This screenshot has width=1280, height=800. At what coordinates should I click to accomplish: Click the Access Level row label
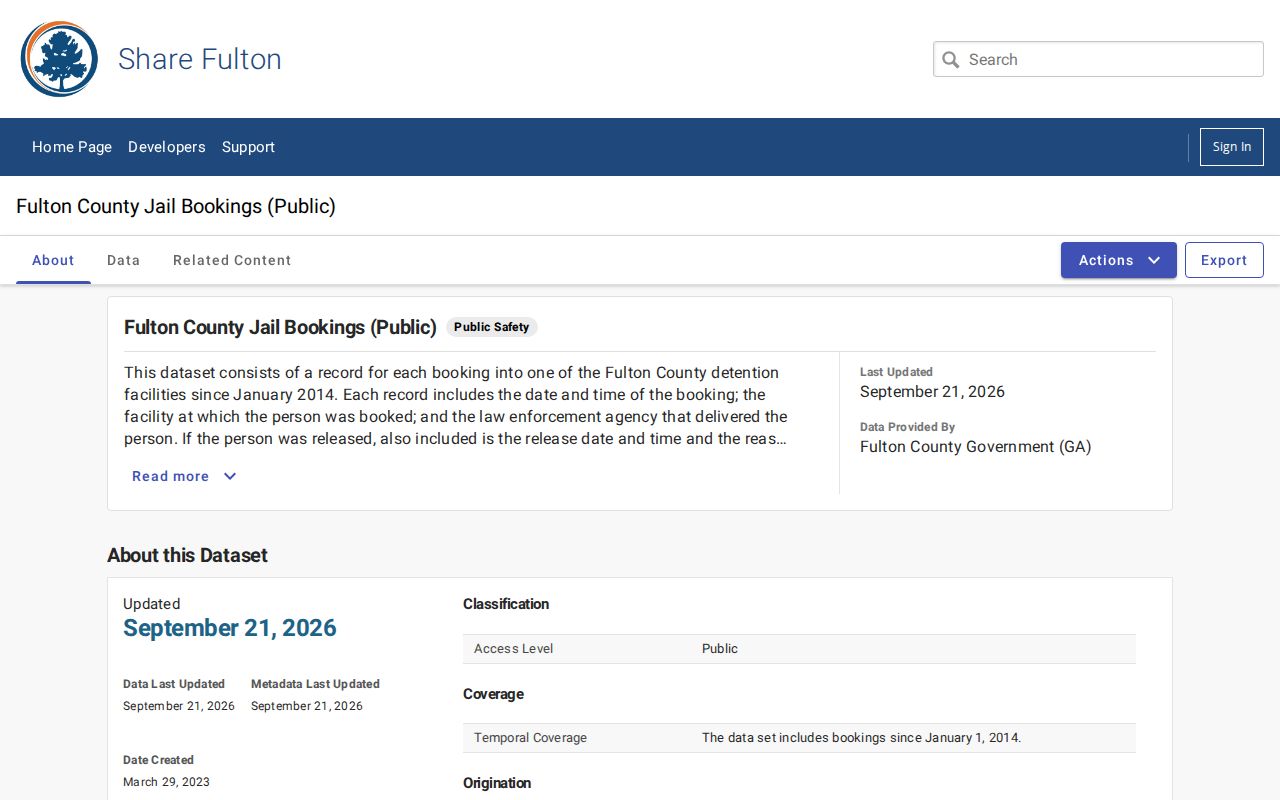coord(514,649)
